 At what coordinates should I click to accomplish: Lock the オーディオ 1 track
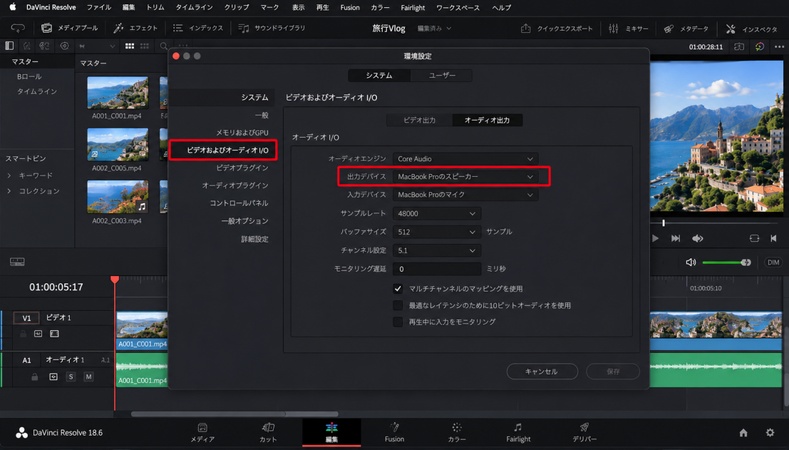(34, 377)
